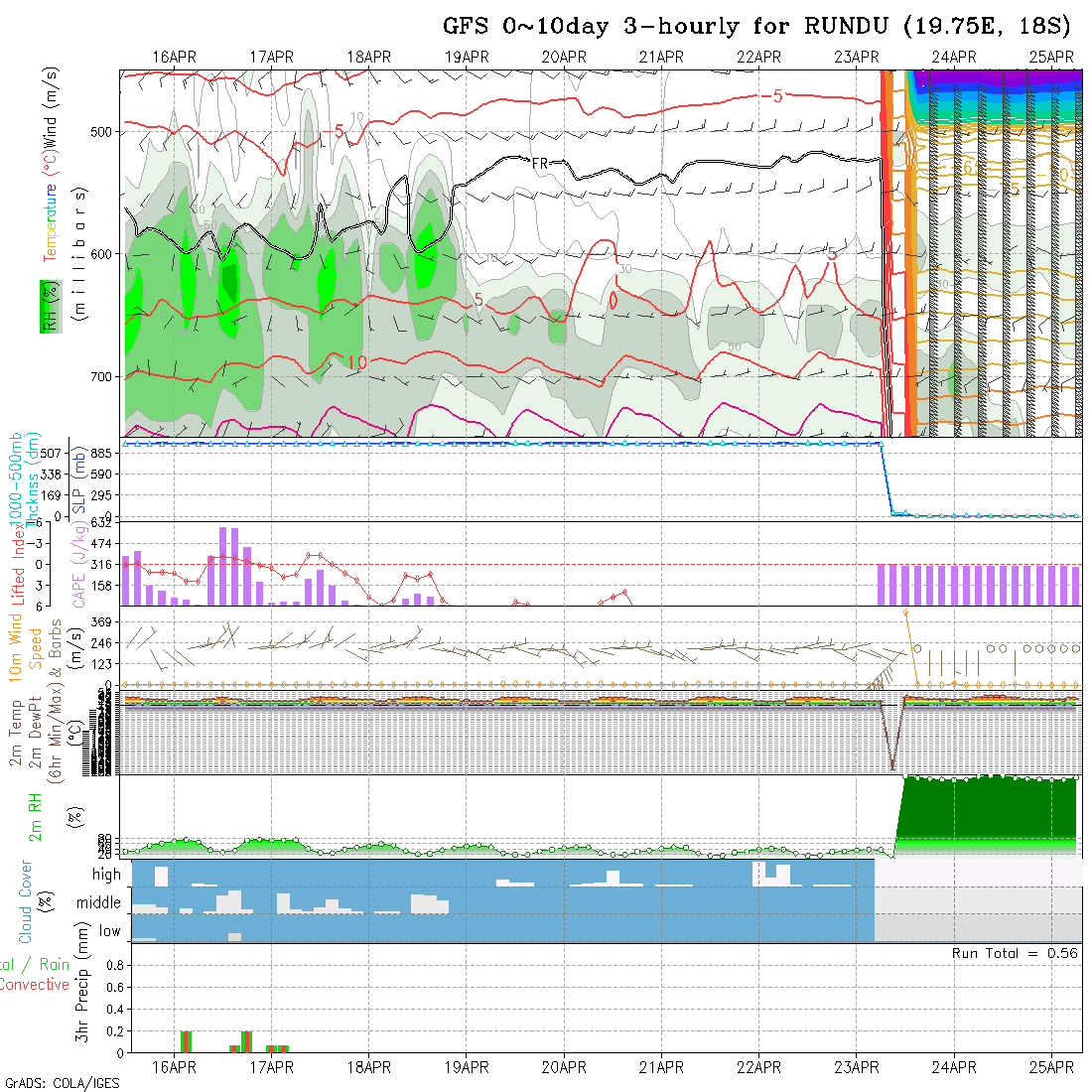Click the '16APR' label on the bottom axis
The image size is (1092, 1092).
[174, 1067]
